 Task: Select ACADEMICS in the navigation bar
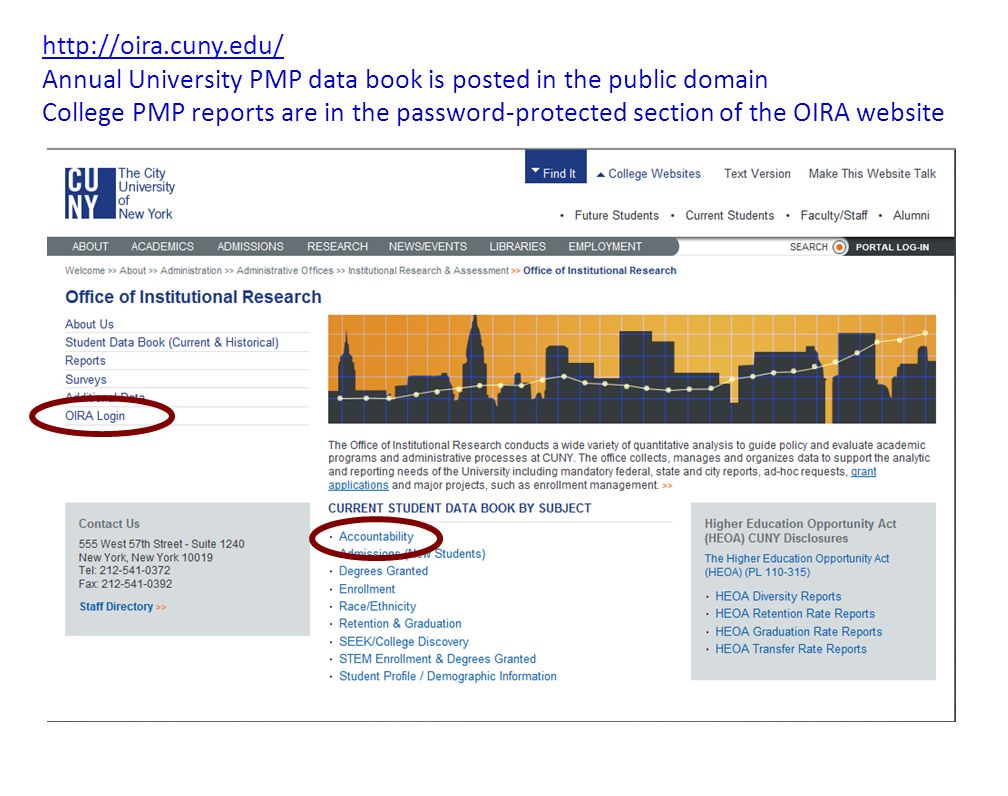pos(162,247)
